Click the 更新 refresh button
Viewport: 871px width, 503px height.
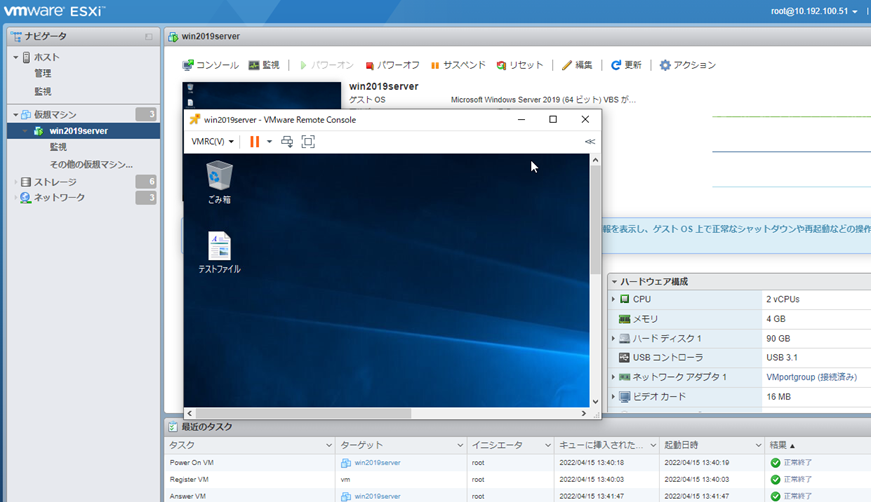click(626, 65)
